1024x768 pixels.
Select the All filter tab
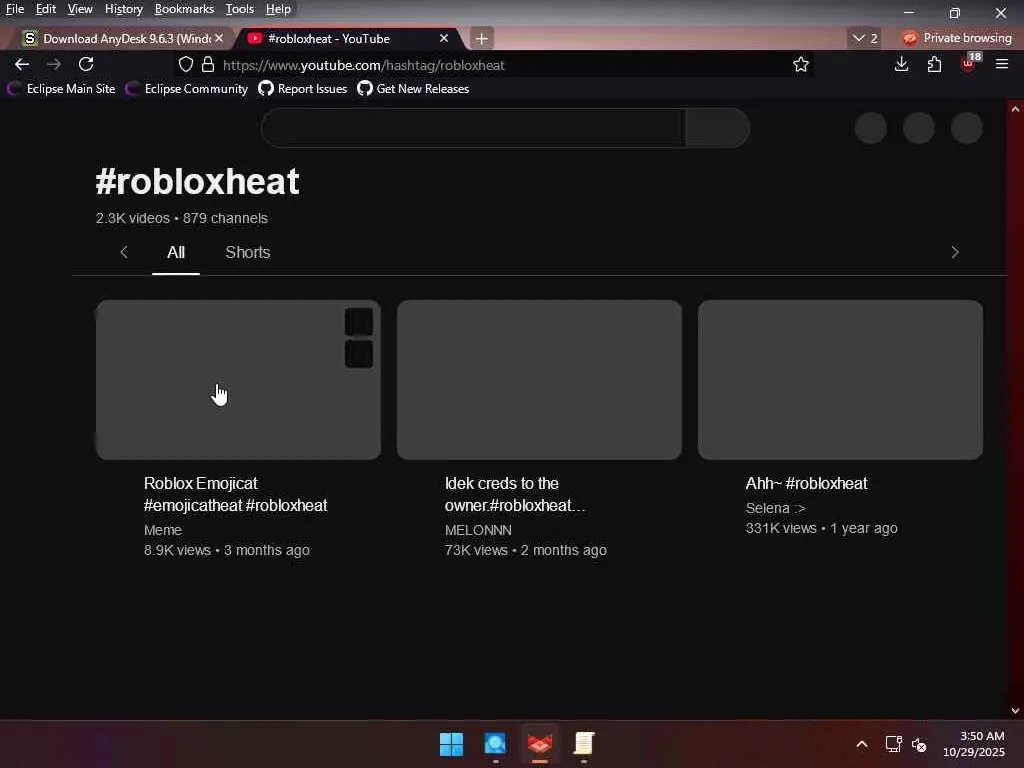click(x=176, y=253)
